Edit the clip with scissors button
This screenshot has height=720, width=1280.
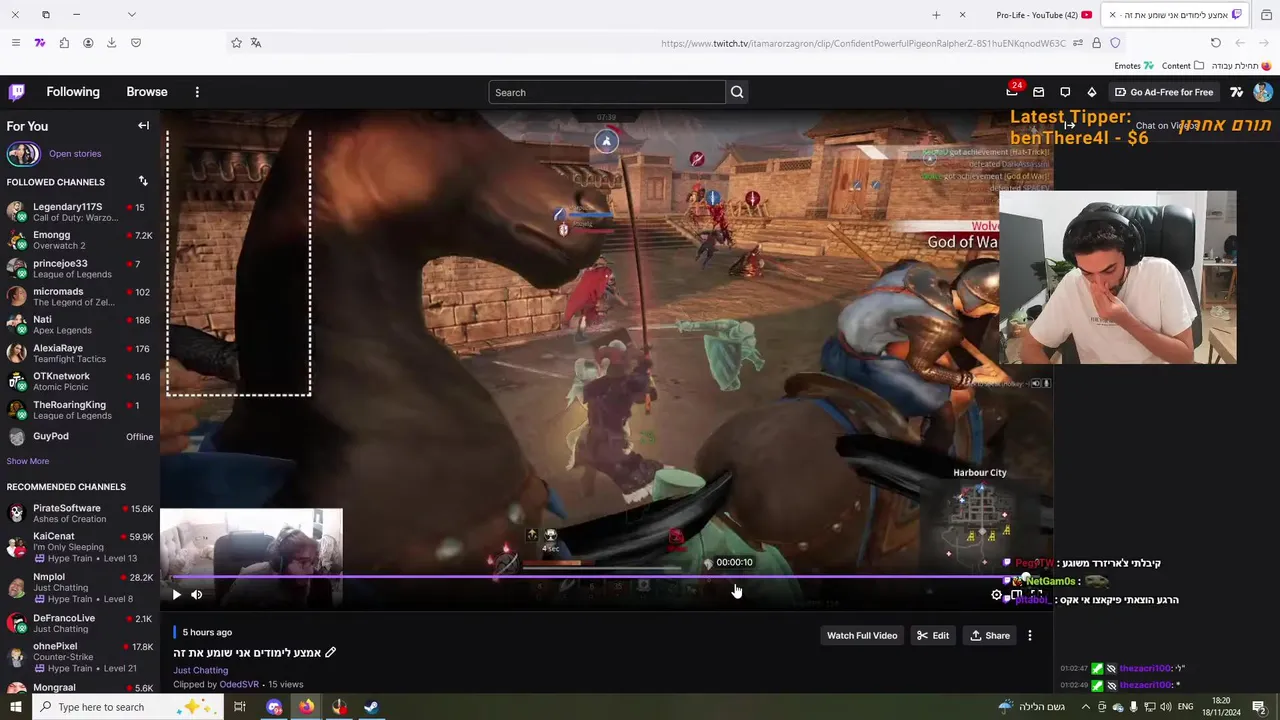pos(933,636)
